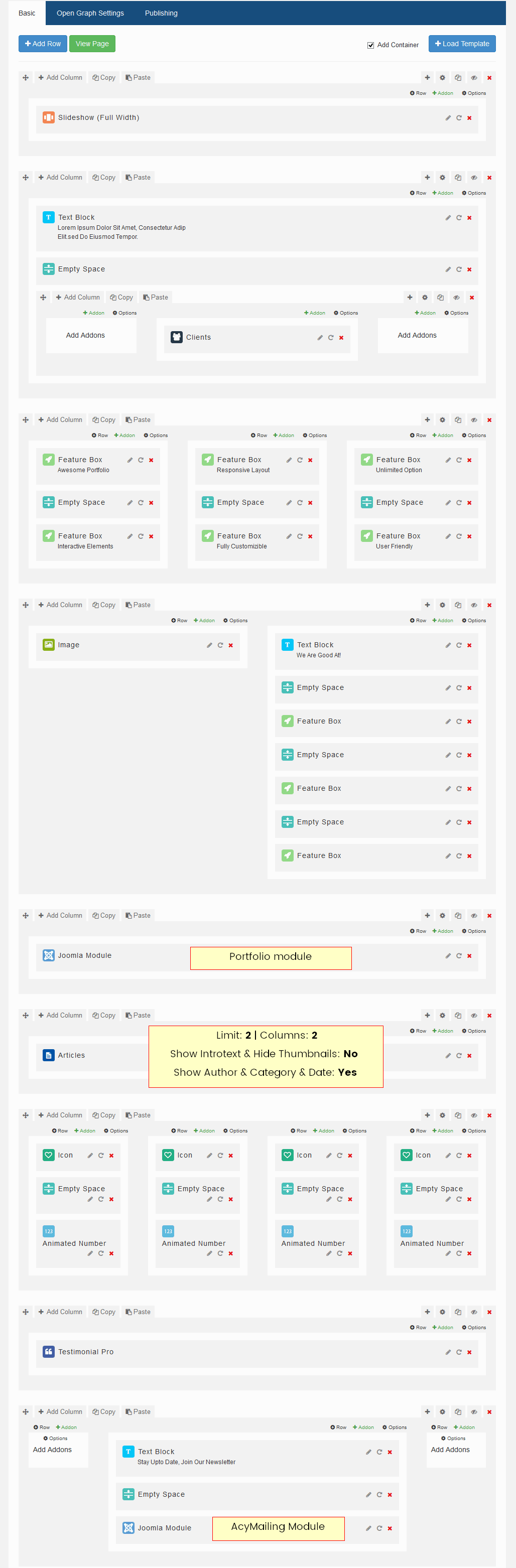
Task: Edit the User Friendly Feature Box
Action: 448,536
